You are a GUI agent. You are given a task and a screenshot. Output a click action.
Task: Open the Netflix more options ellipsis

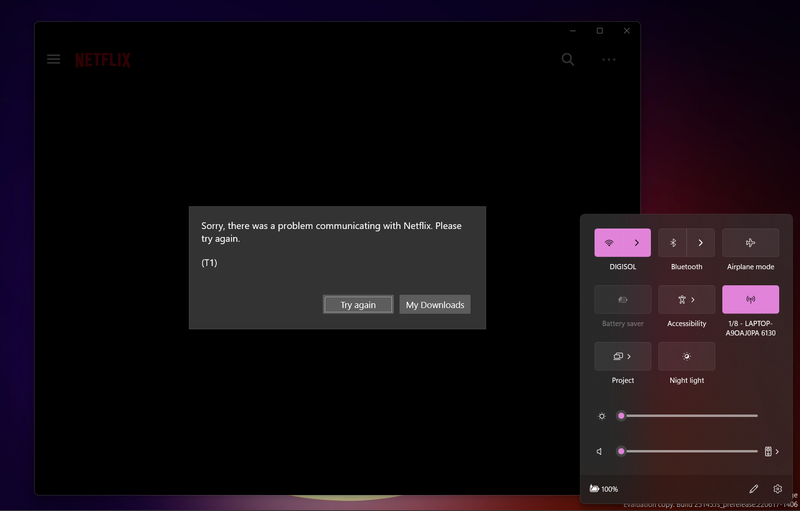tap(609, 60)
